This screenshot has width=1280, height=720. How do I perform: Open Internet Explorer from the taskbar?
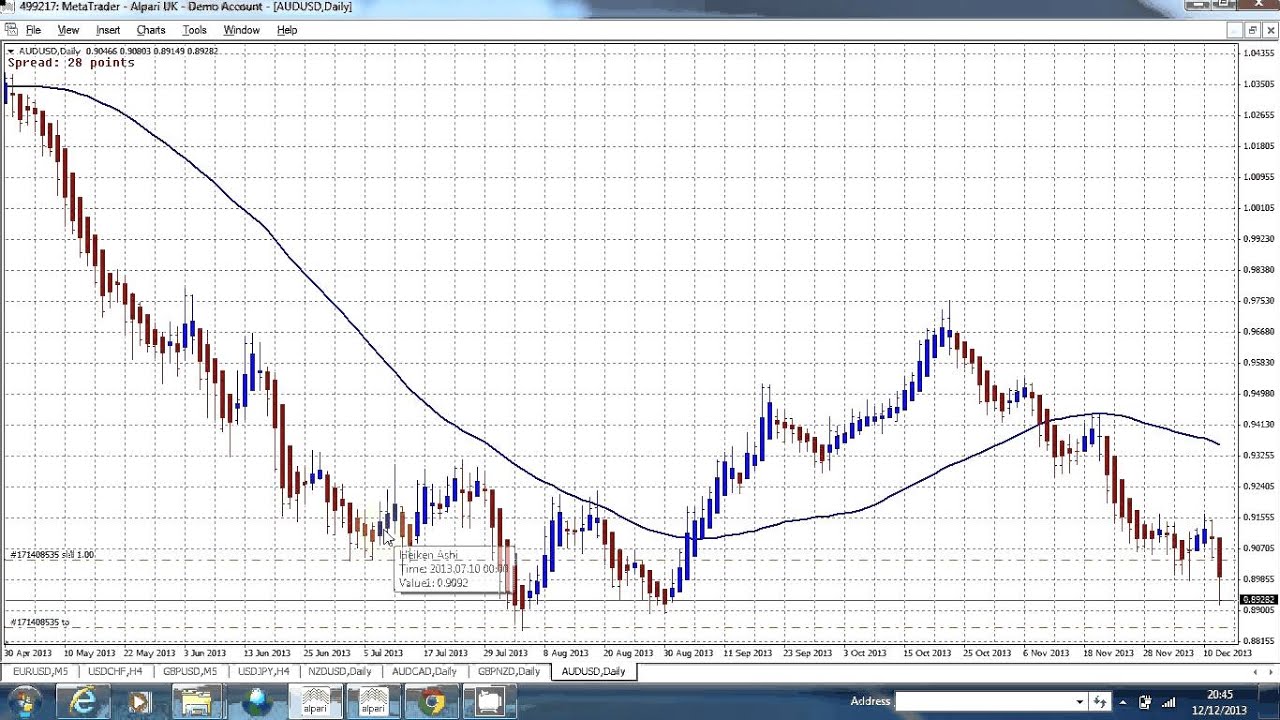pos(82,702)
